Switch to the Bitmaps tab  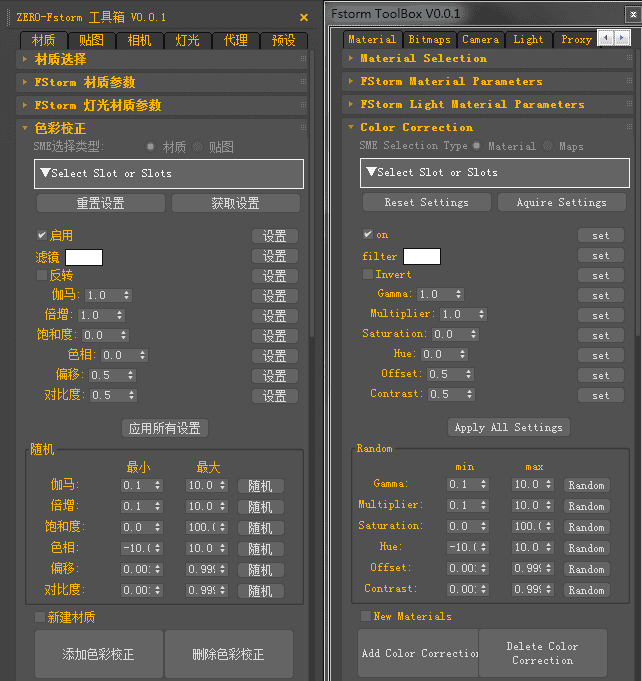click(x=429, y=39)
